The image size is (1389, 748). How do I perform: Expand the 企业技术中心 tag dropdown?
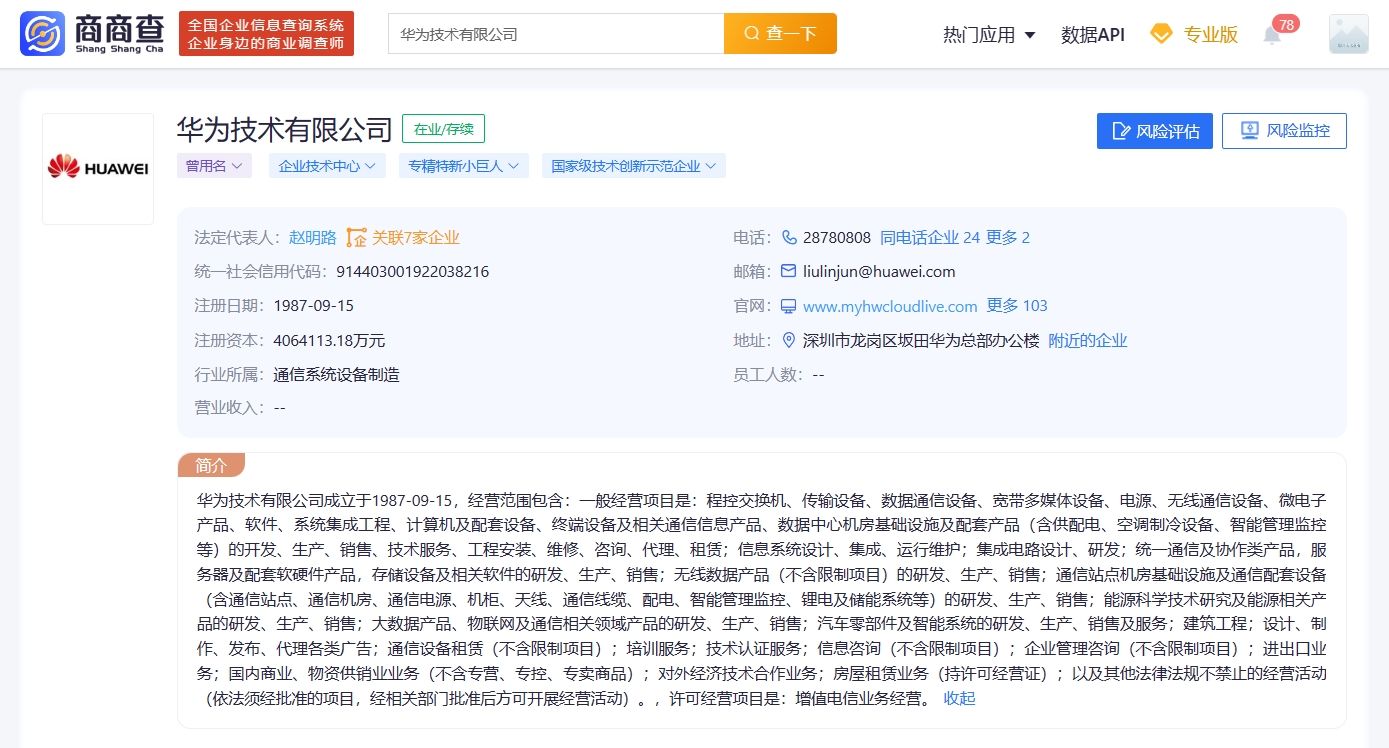tap(327, 166)
